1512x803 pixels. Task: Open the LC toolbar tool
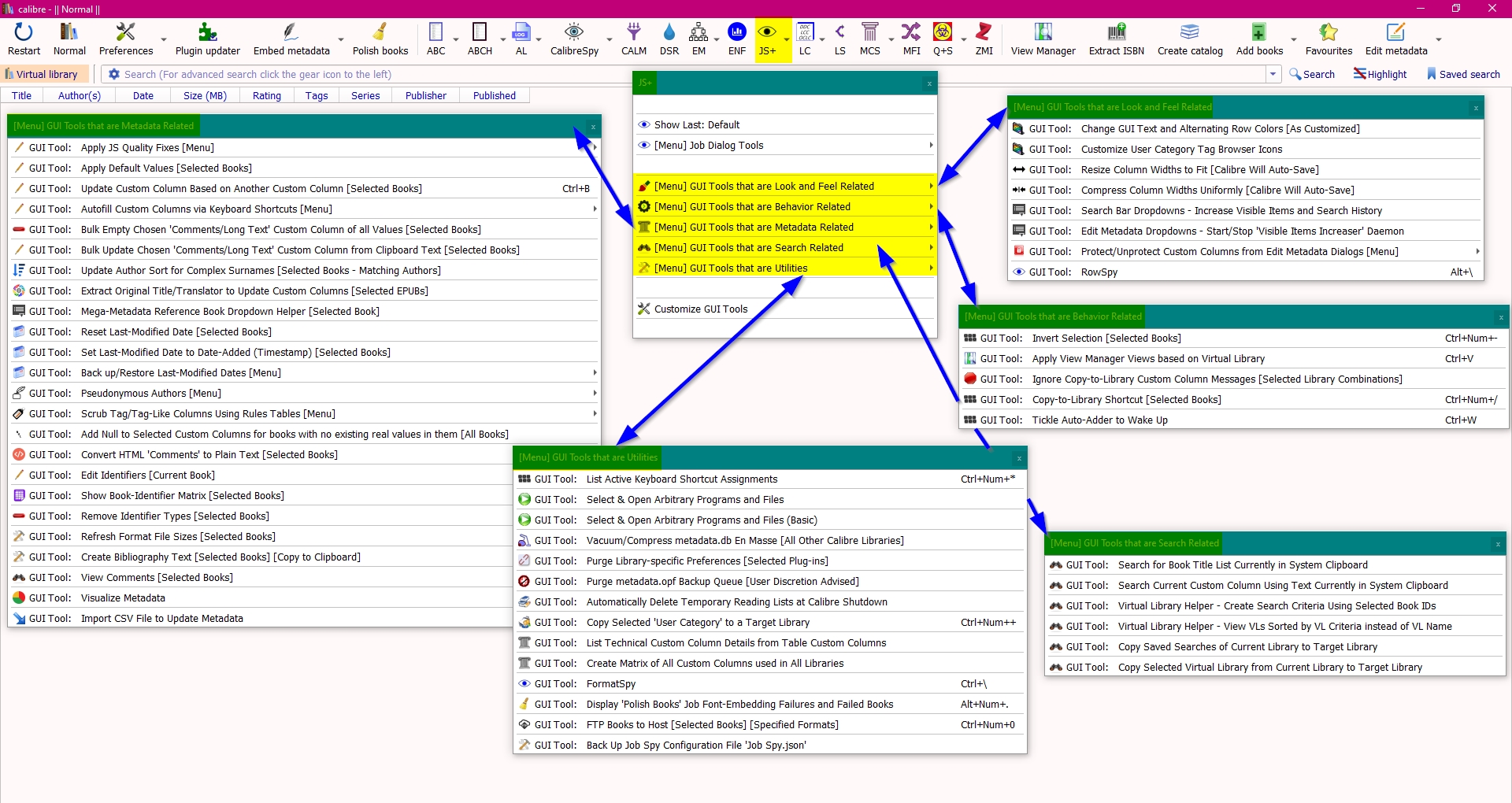[x=805, y=39]
